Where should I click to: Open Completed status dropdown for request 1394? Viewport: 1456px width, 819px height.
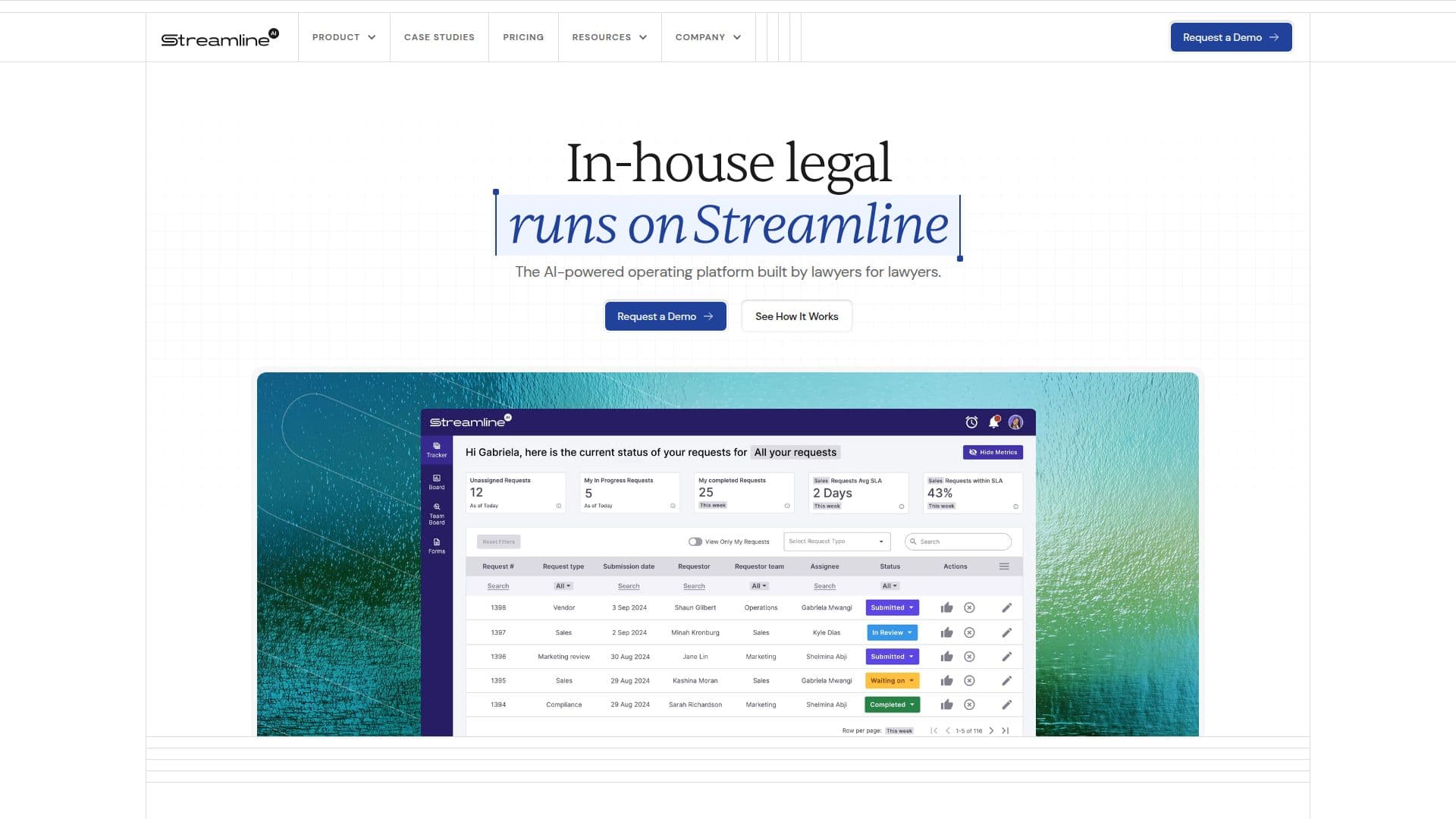pos(892,704)
